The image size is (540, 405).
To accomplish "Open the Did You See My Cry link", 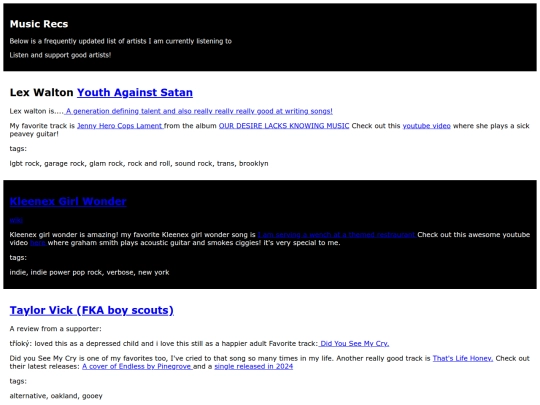I will (x=354, y=344).
